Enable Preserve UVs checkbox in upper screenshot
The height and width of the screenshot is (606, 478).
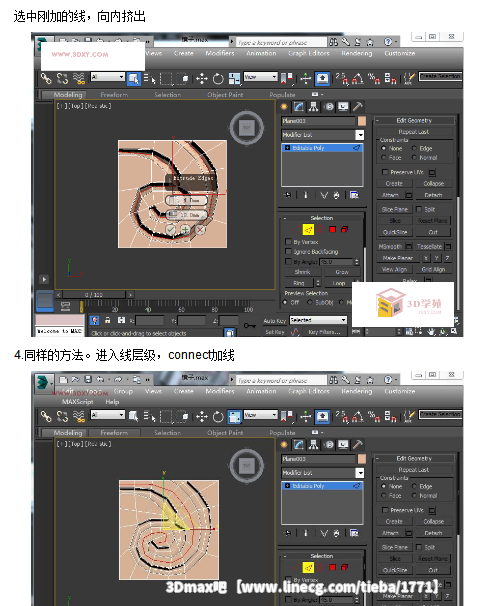385,172
